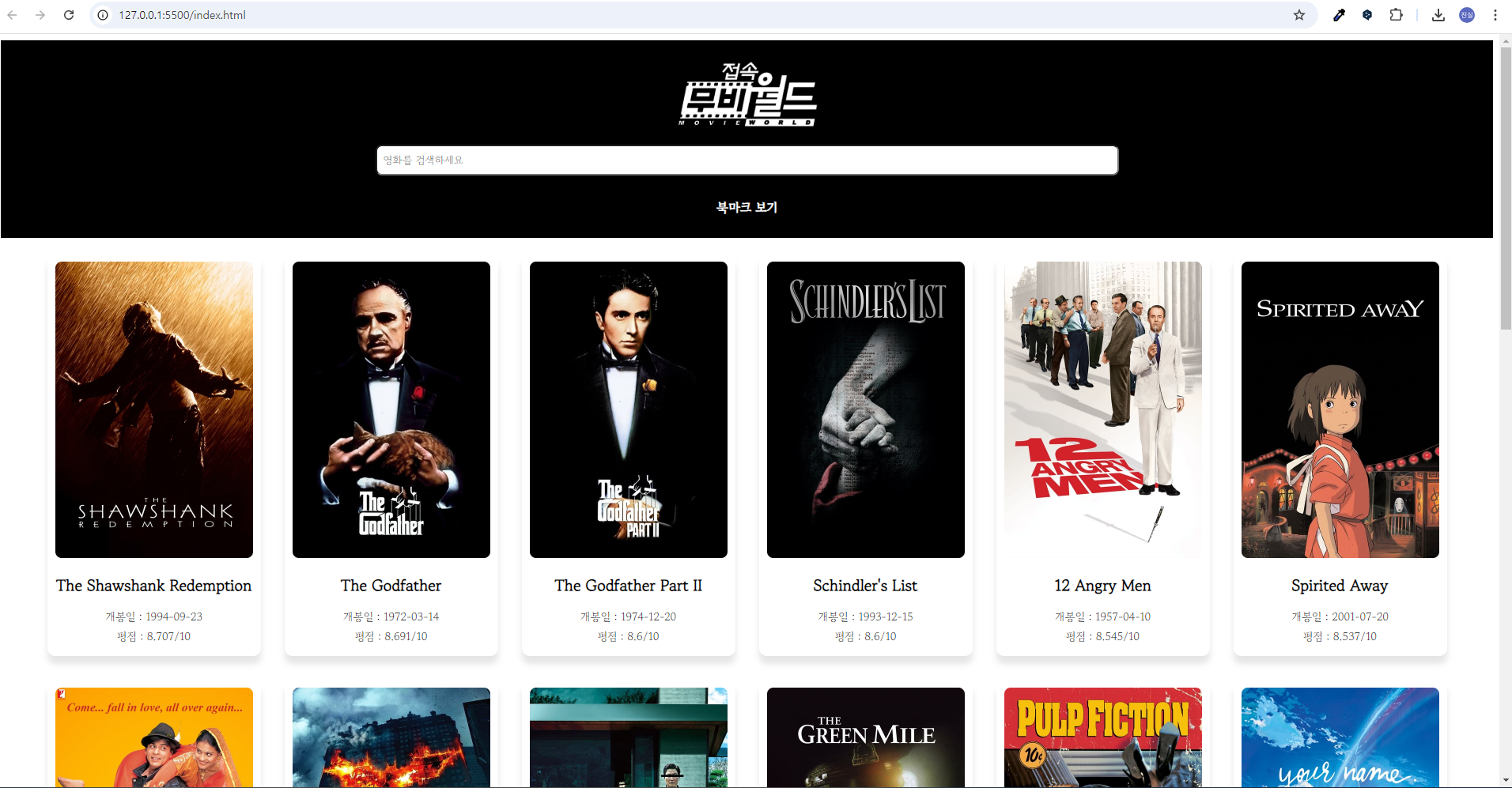Open The Shawshank Redemption poster
Image resolution: width=1512 pixels, height=788 pixels.
point(154,409)
